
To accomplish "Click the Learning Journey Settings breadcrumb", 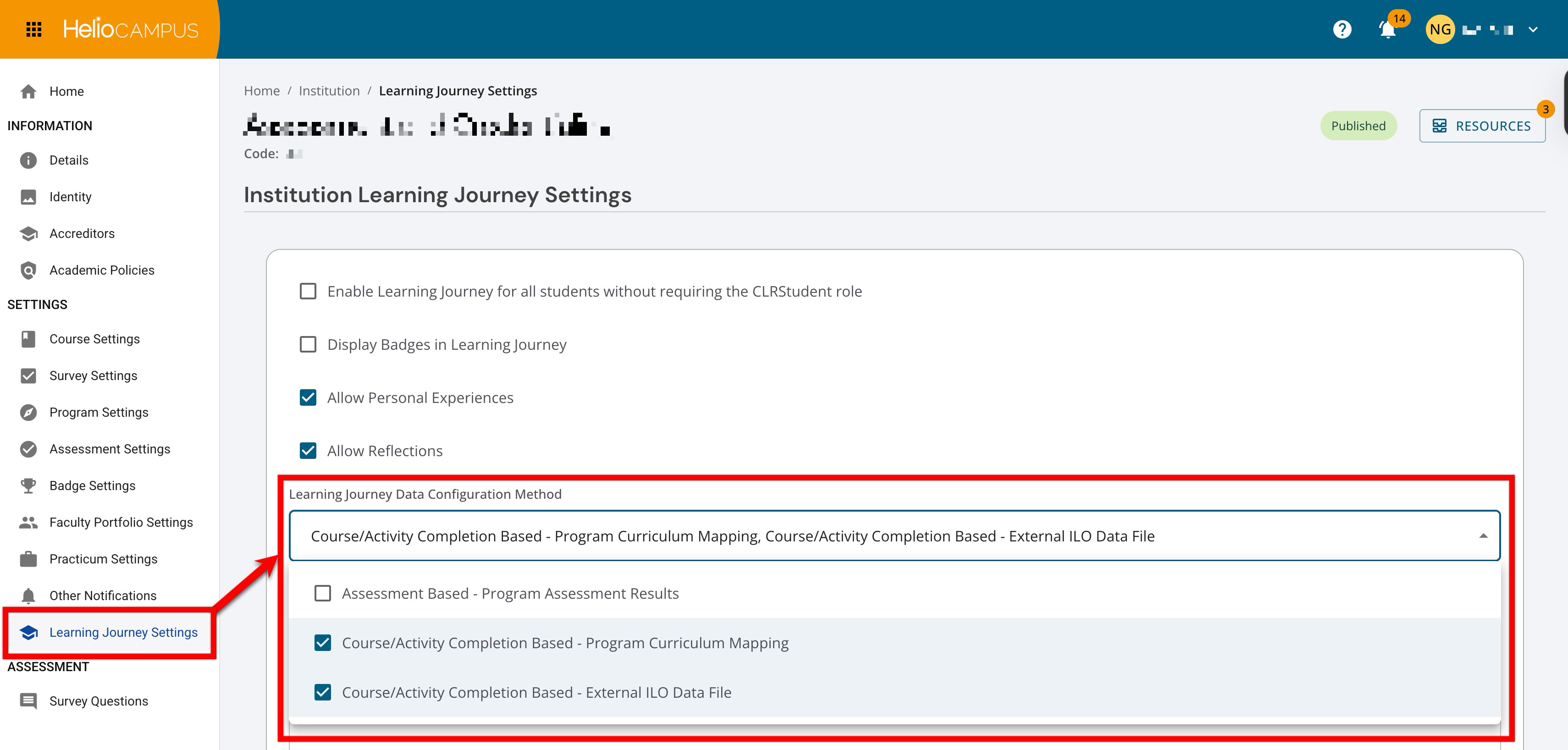I will point(458,91).
